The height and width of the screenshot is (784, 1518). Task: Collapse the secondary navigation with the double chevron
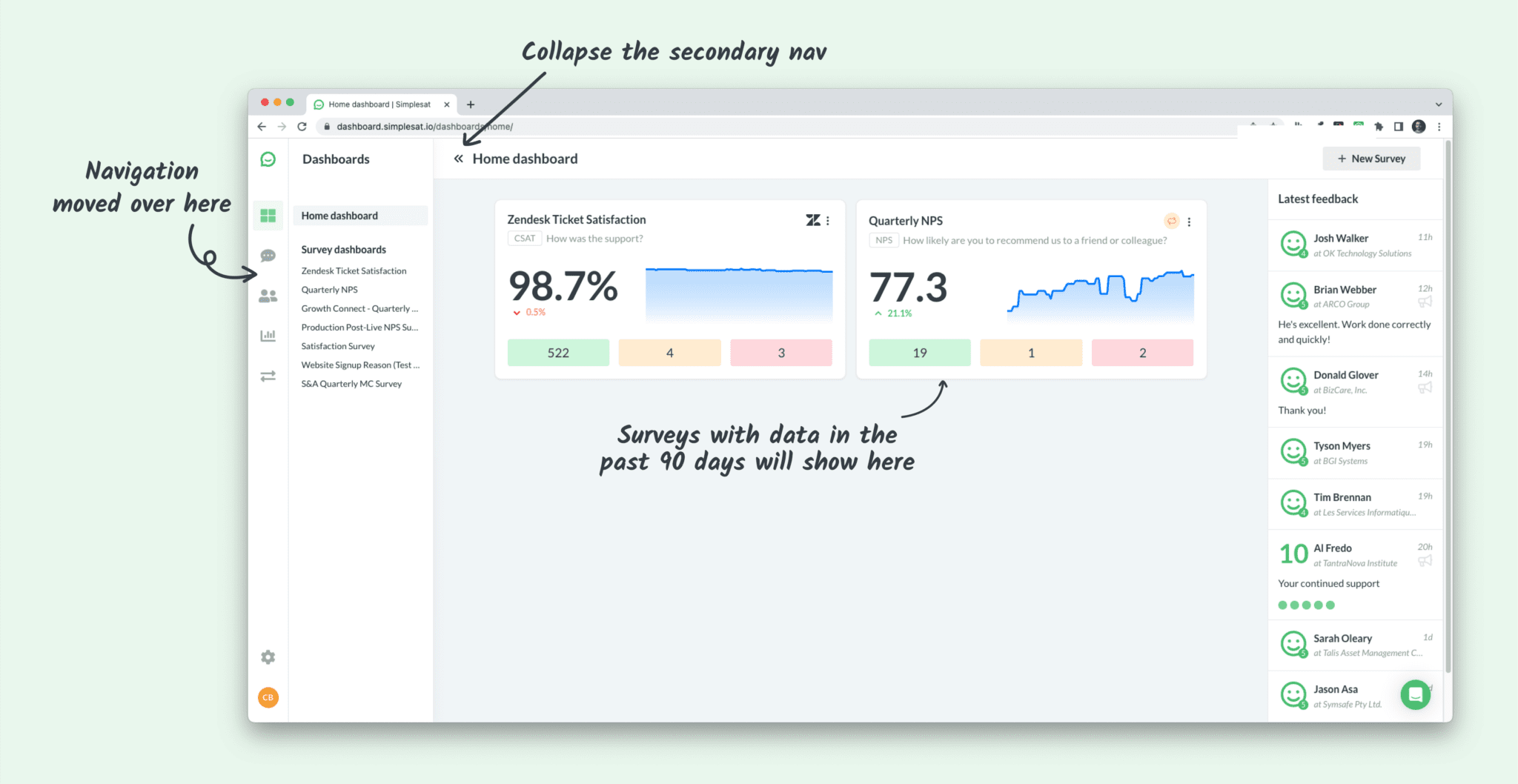coord(458,158)
